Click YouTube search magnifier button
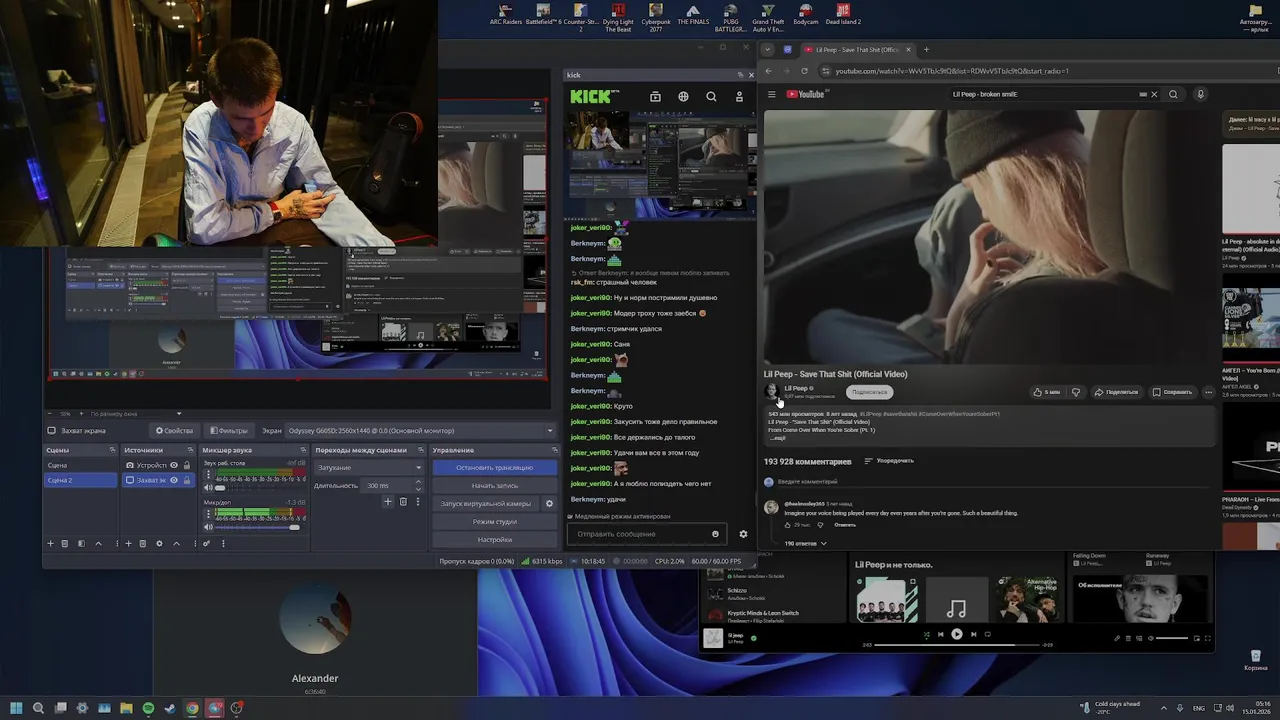This screenshot has width=1280, height=720. click(1173, 94)
